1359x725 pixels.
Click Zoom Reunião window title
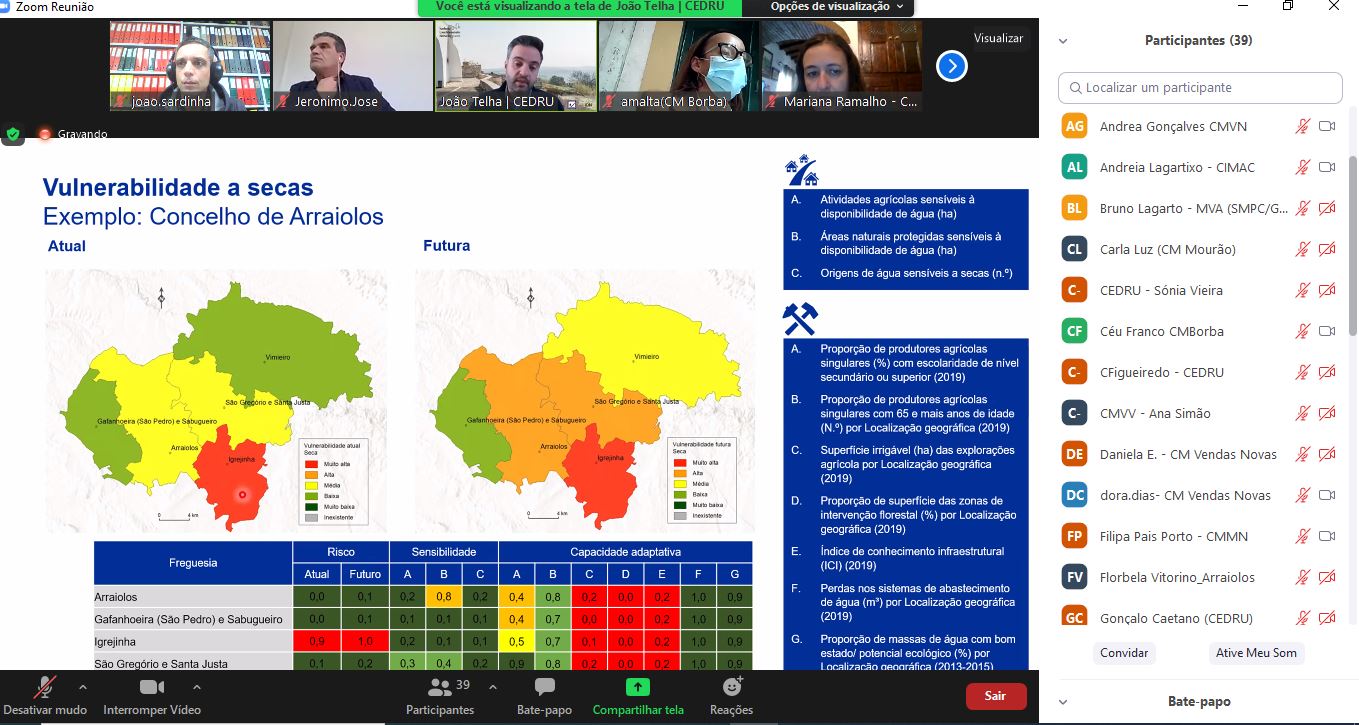(x=55, y=7)
